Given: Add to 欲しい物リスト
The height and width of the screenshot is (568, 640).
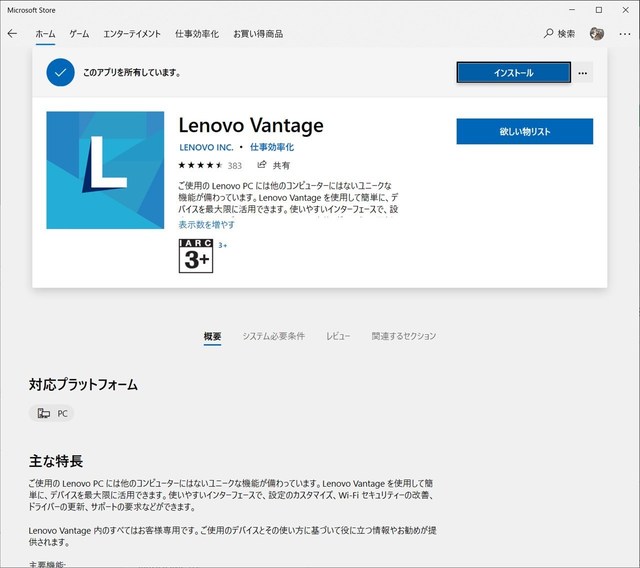Looking at the screenshot, I should tap(524, 131).
